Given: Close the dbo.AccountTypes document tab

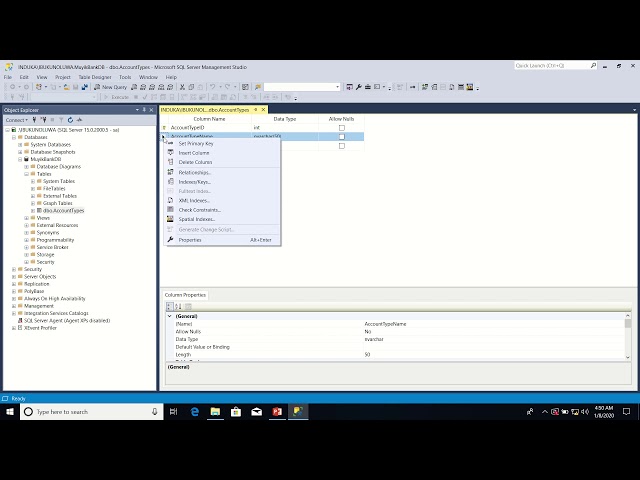Looking at the screenshot, I should (x=263, y=109).
